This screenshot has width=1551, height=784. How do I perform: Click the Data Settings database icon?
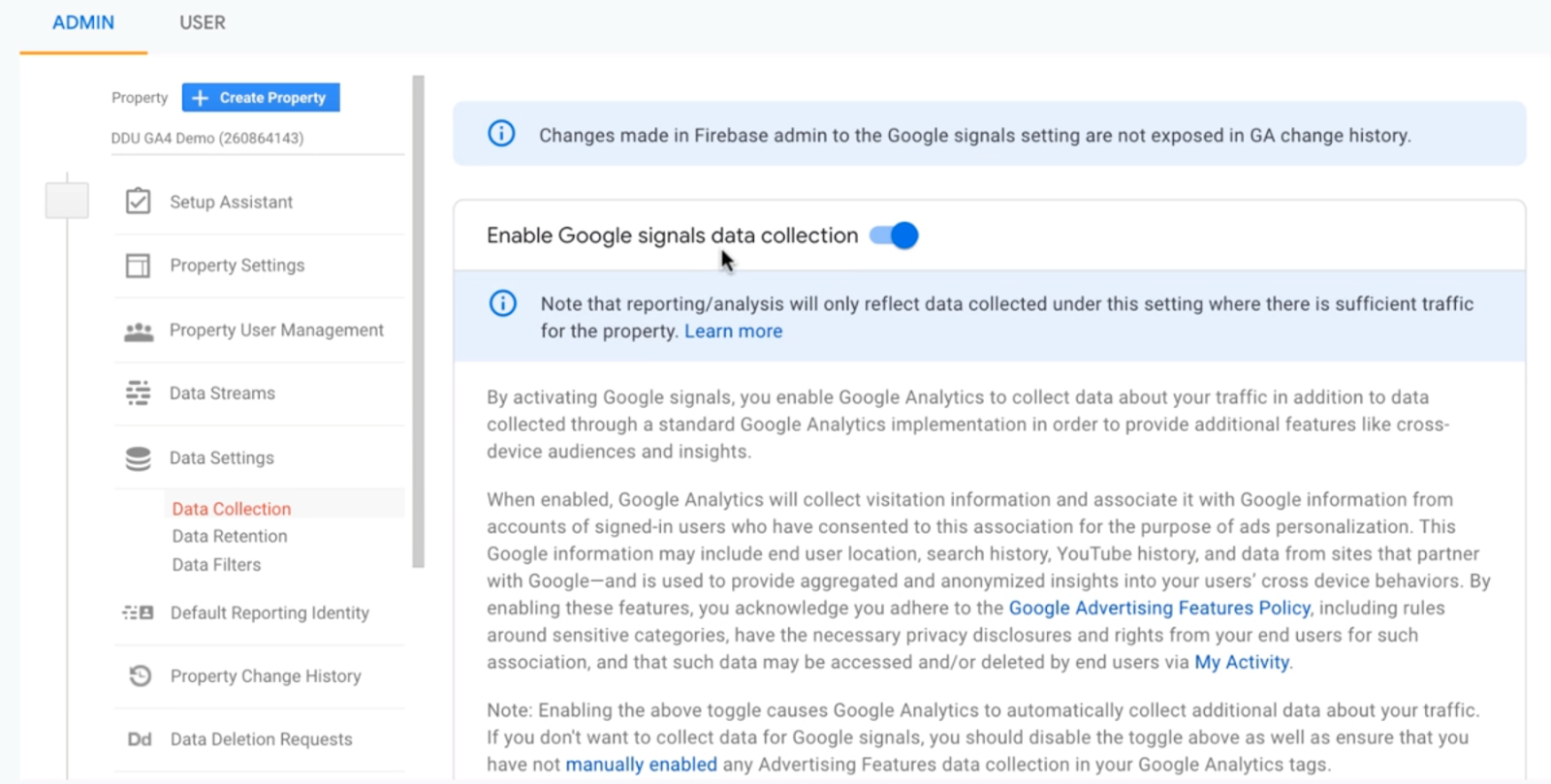coord(138,458)
